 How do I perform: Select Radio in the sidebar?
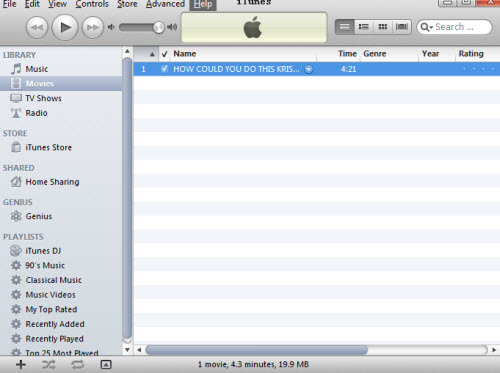61,113
